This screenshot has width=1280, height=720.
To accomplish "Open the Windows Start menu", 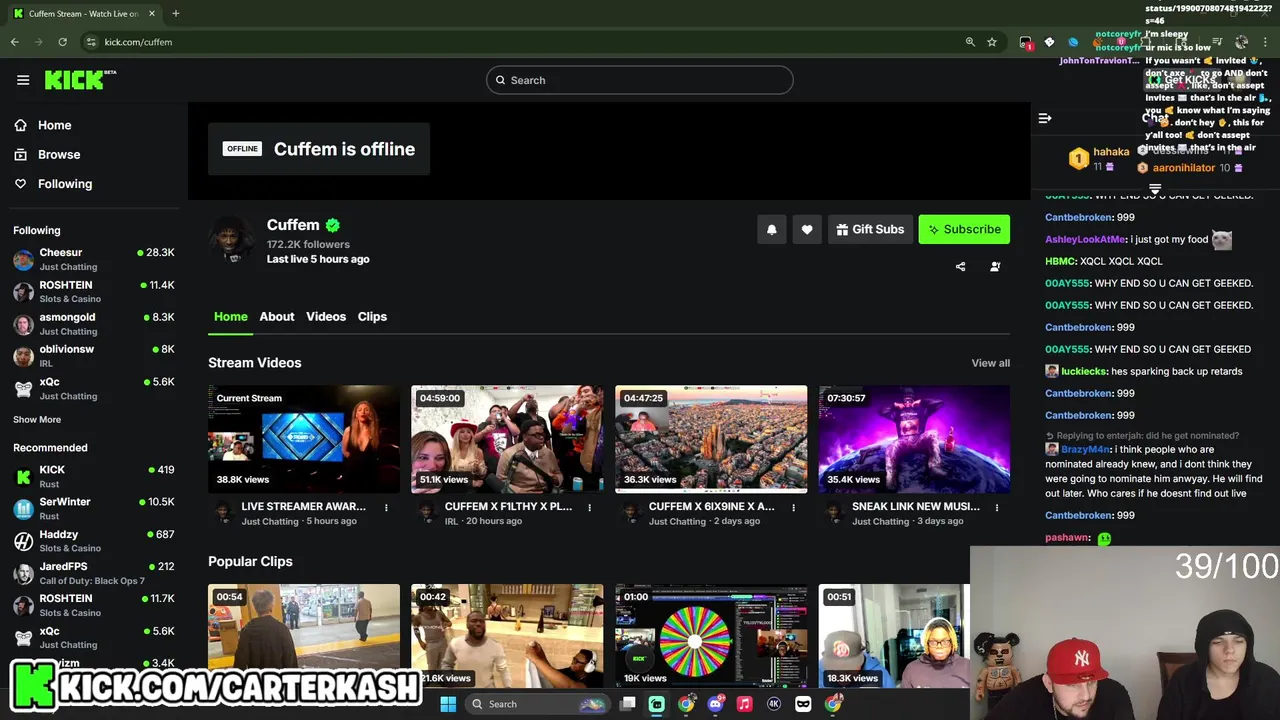I will 448,704.
